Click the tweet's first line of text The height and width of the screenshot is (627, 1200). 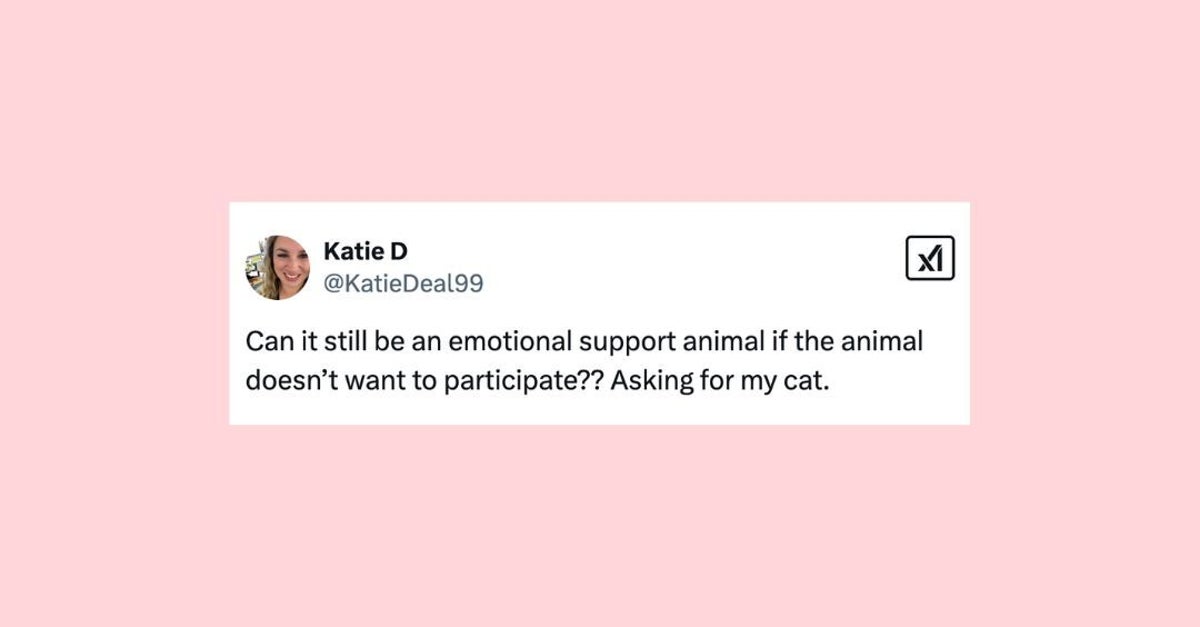(584, 342)
